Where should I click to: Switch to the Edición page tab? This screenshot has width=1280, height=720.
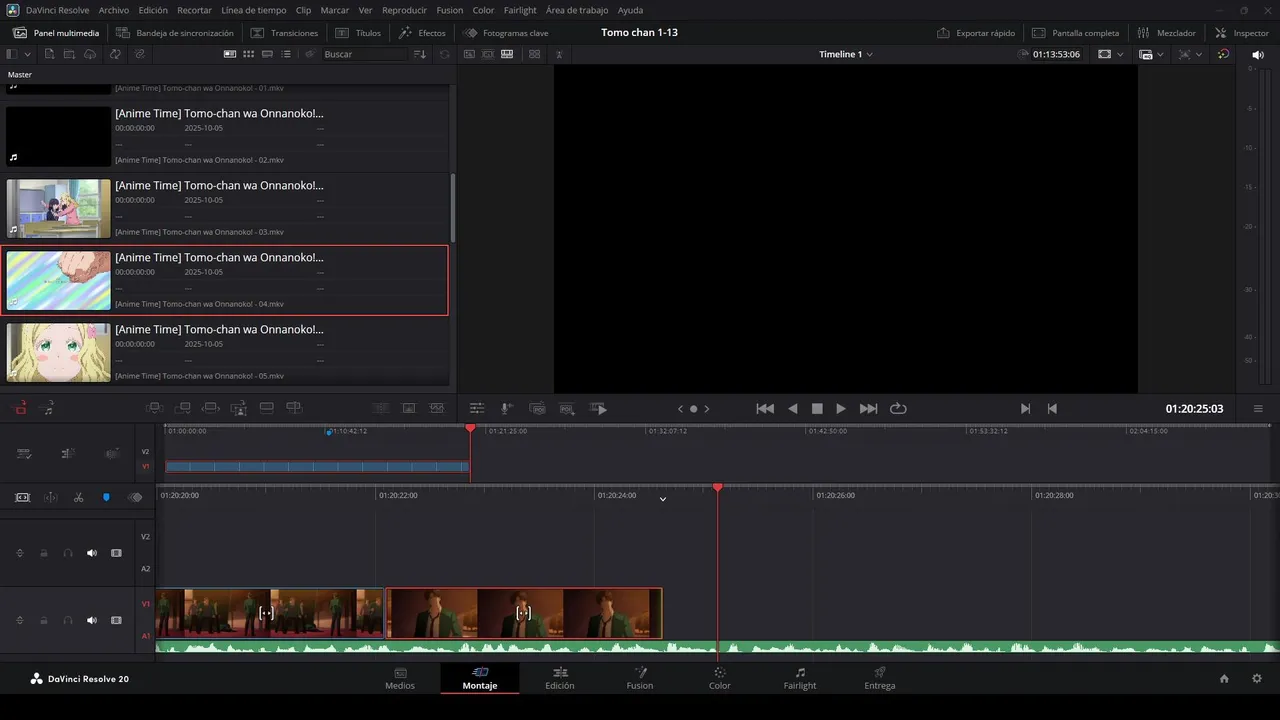tap(560, 678)
